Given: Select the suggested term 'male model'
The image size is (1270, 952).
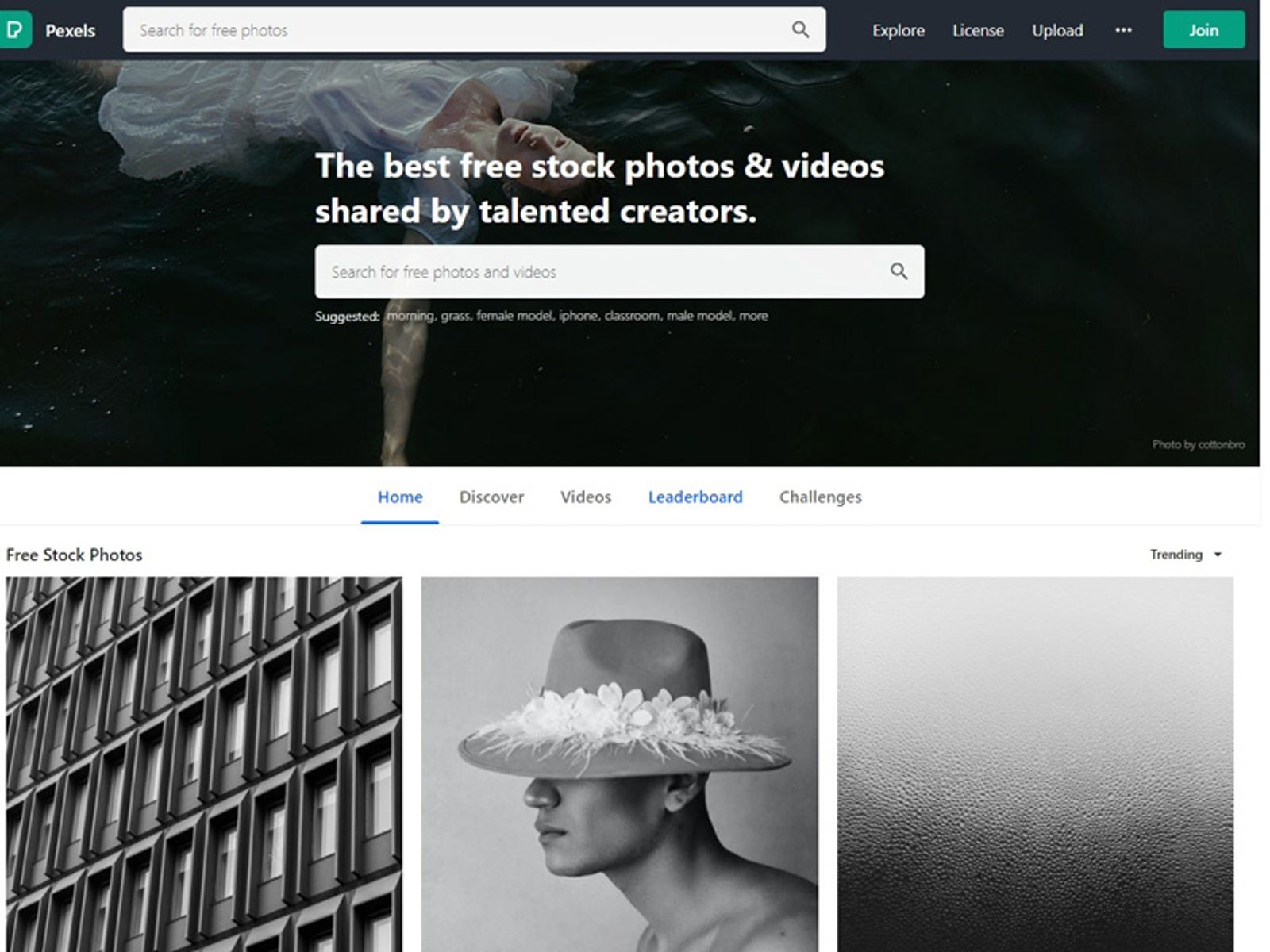Looking at the screenshot, I should point(701,316).
